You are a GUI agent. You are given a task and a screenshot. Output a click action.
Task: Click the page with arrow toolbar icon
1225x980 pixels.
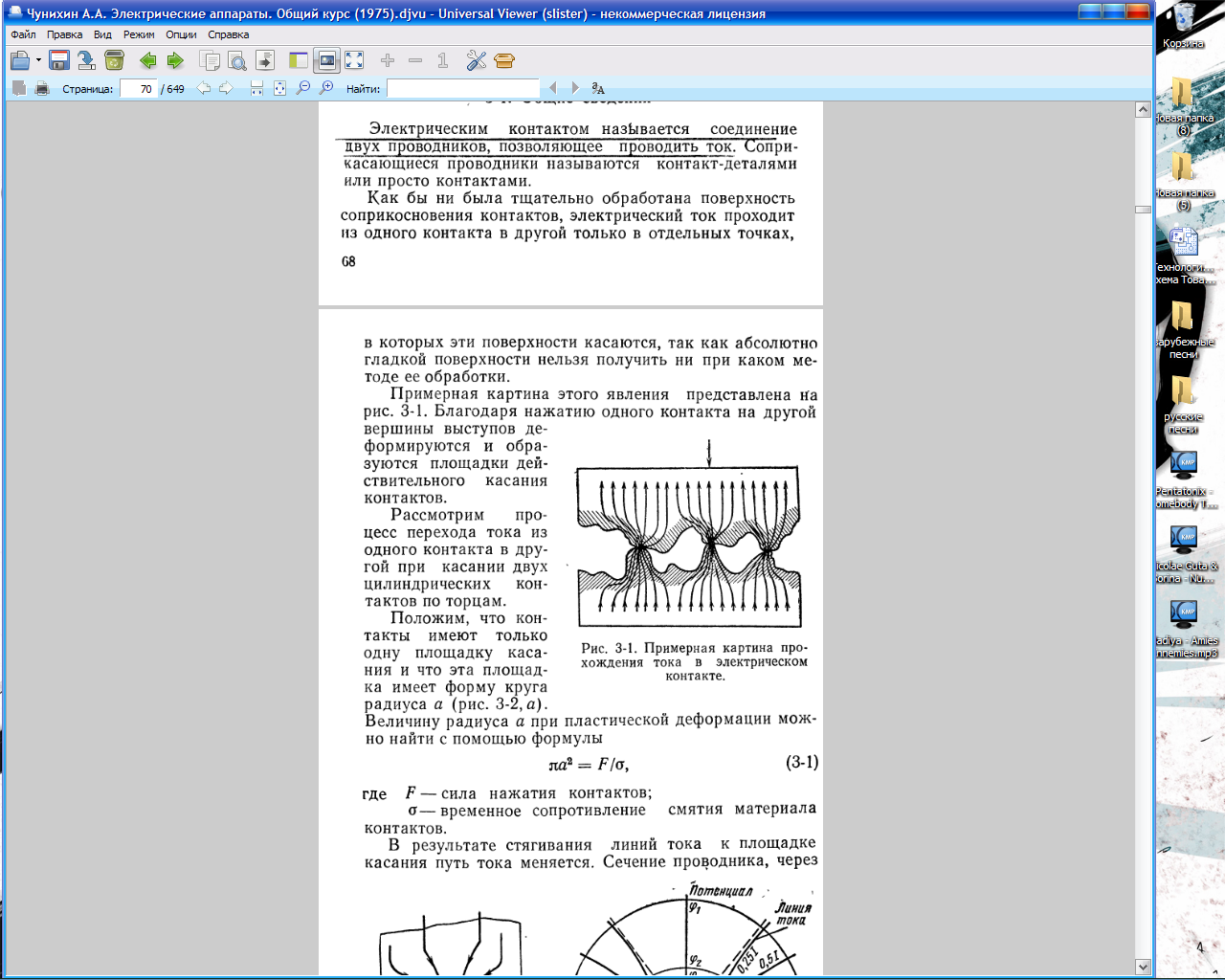[265, 60]
